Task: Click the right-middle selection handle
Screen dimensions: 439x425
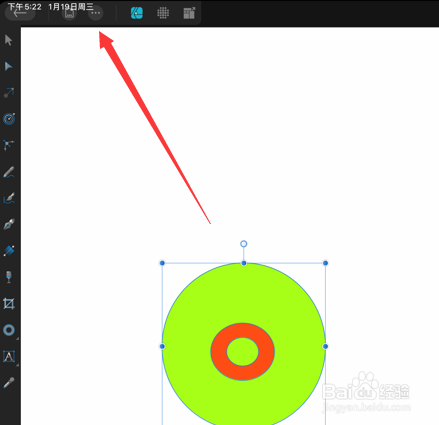Action: point(325,346)
